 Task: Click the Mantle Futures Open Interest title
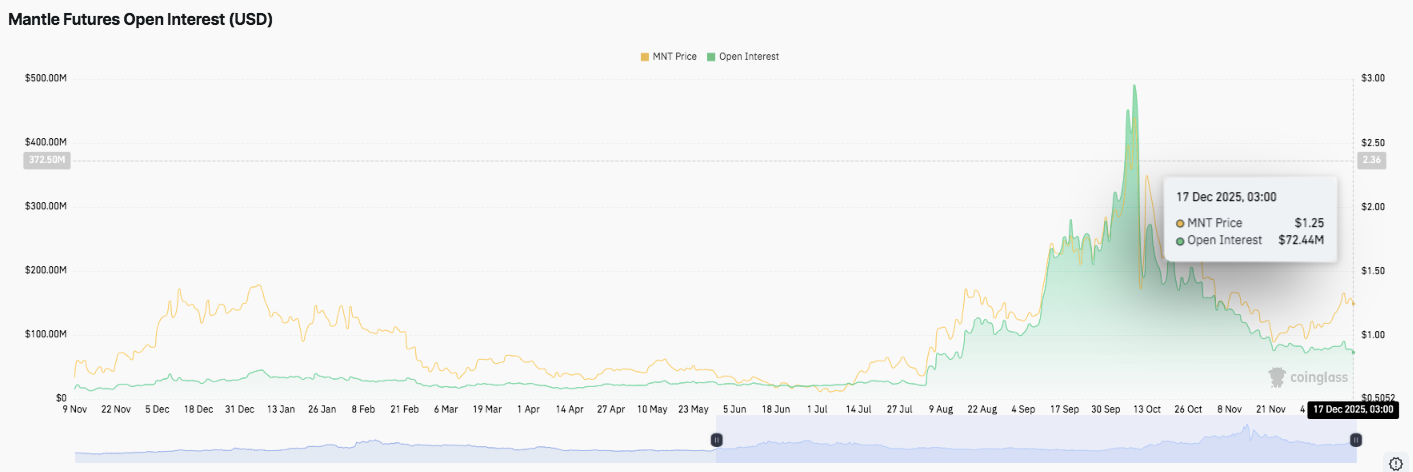click(x=140, y=19)
